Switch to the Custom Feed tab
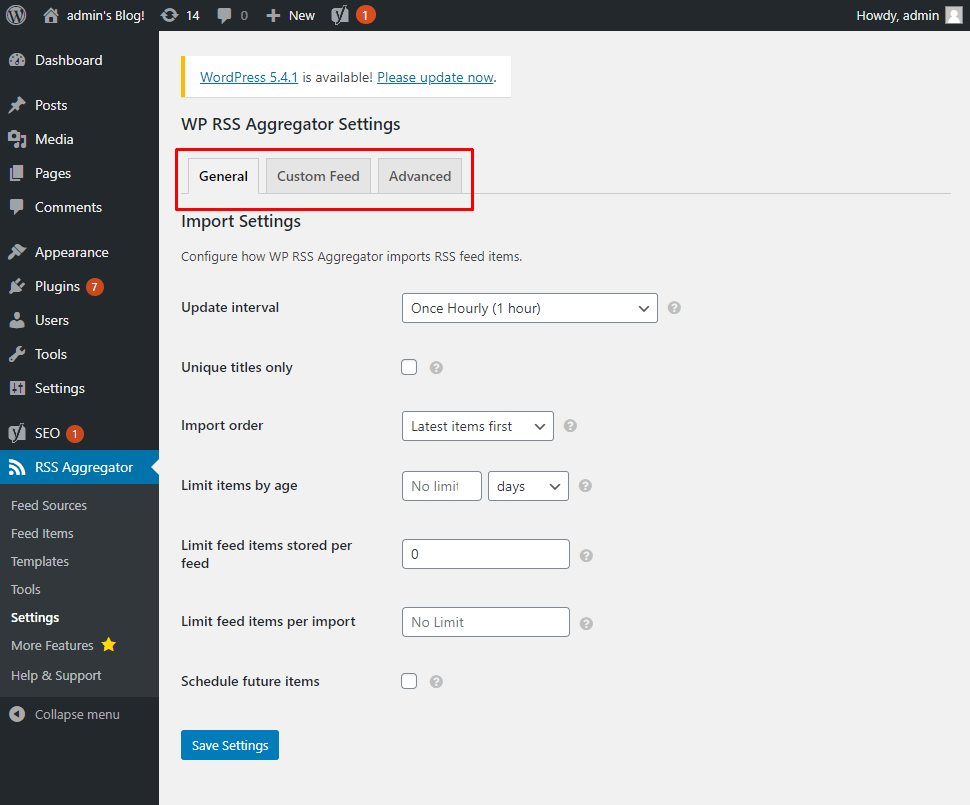The image size is (970, 805). pyautogui.click(x=318, y=176)
